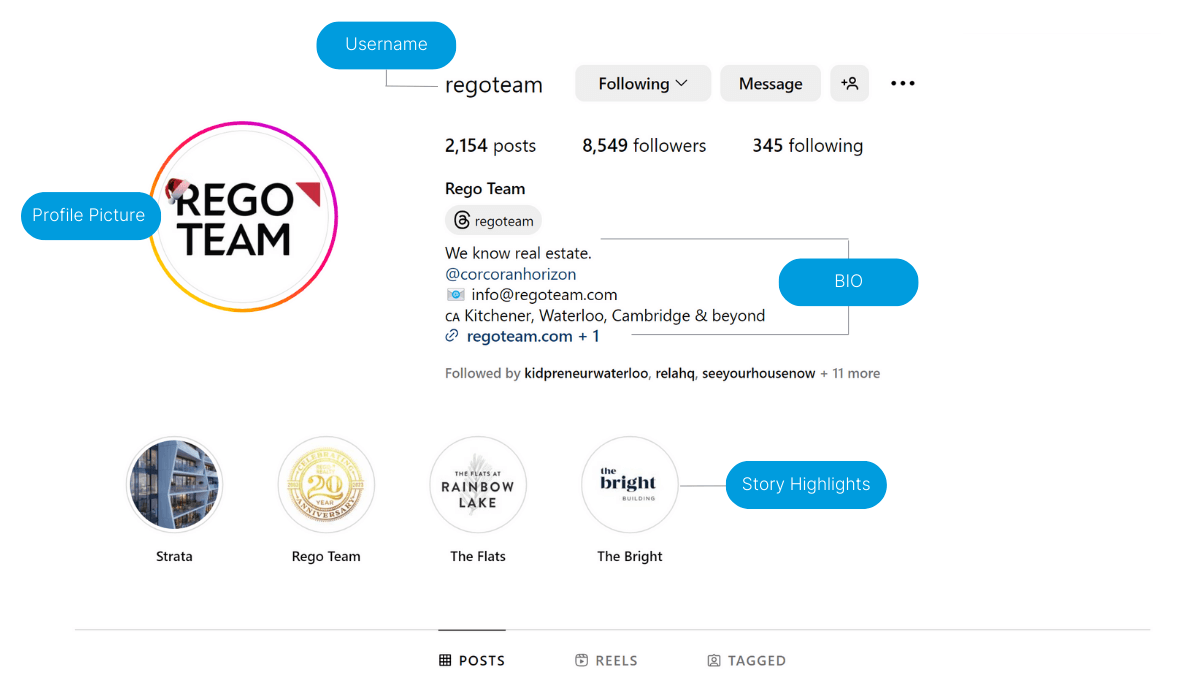The image size is (1200, 700).
Task: Click the add-person suggestion icon button
Action: (849, 84)
